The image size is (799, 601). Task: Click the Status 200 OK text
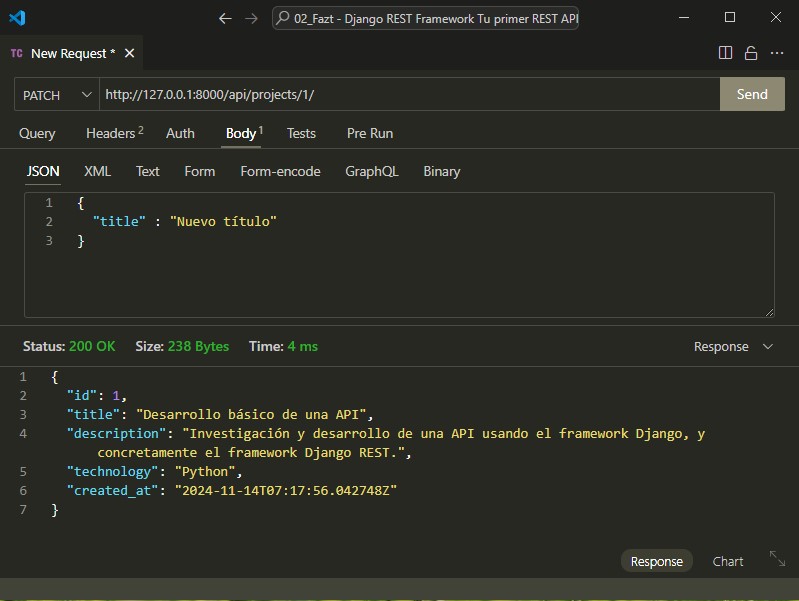pyautogui.click(x=69, y=347)
